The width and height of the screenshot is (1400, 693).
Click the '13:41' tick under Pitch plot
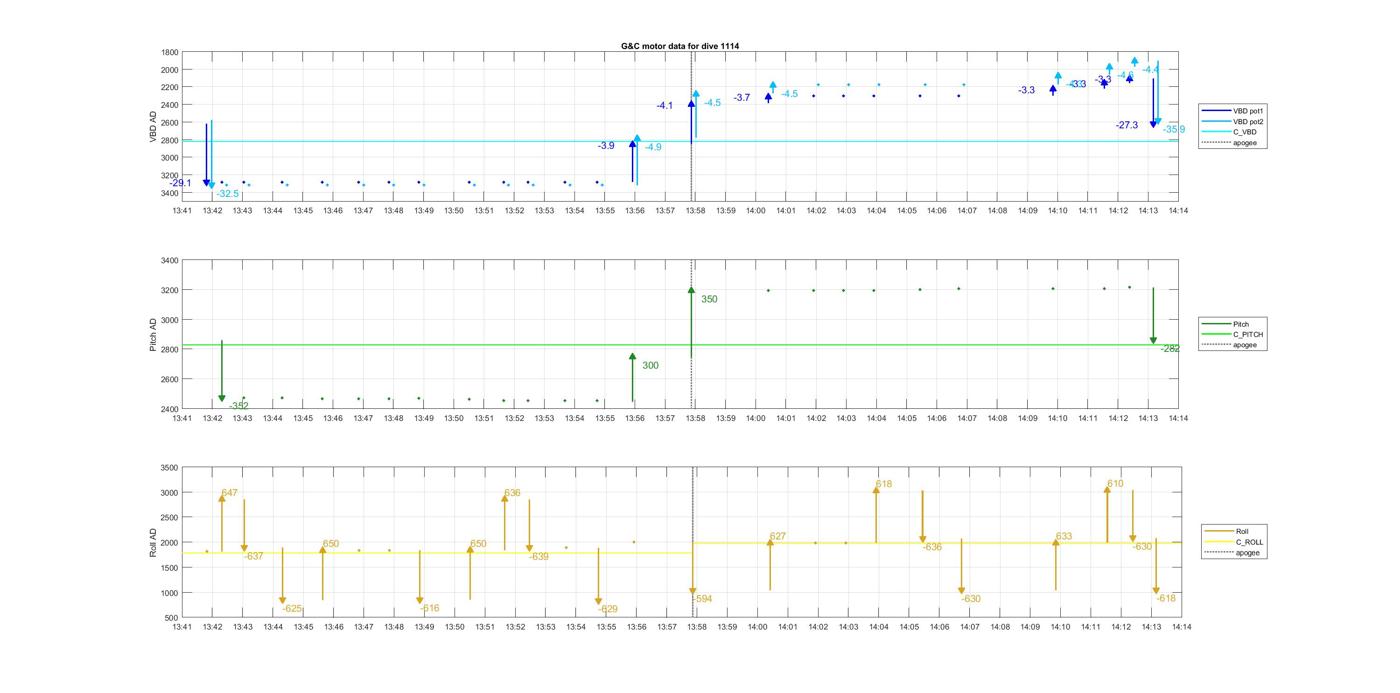click(182, 419)
